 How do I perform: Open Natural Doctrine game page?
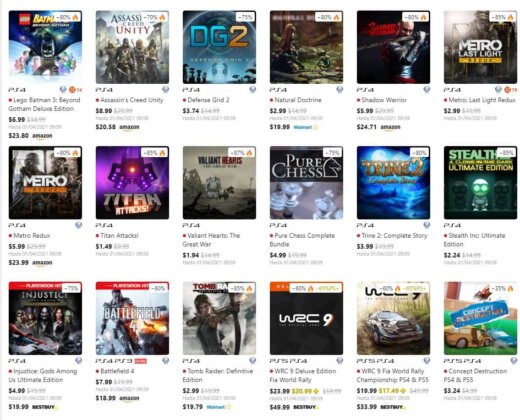click(298, 100)
